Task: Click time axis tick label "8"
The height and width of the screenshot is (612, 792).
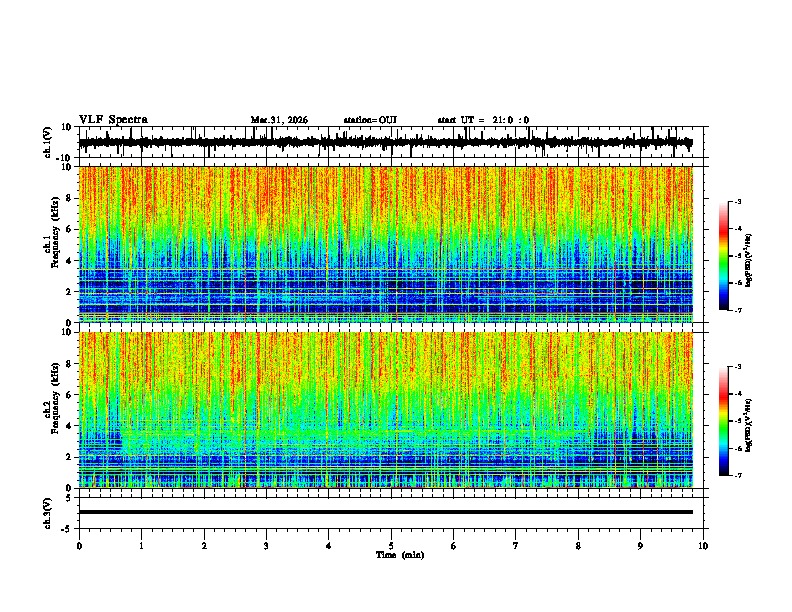Action: tap(578, 546)
